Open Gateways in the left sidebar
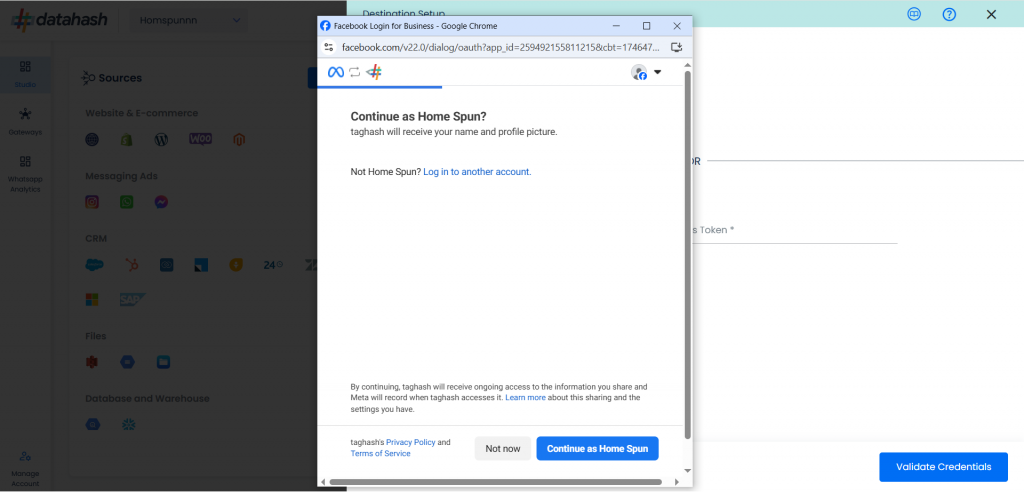 point(25,122)
